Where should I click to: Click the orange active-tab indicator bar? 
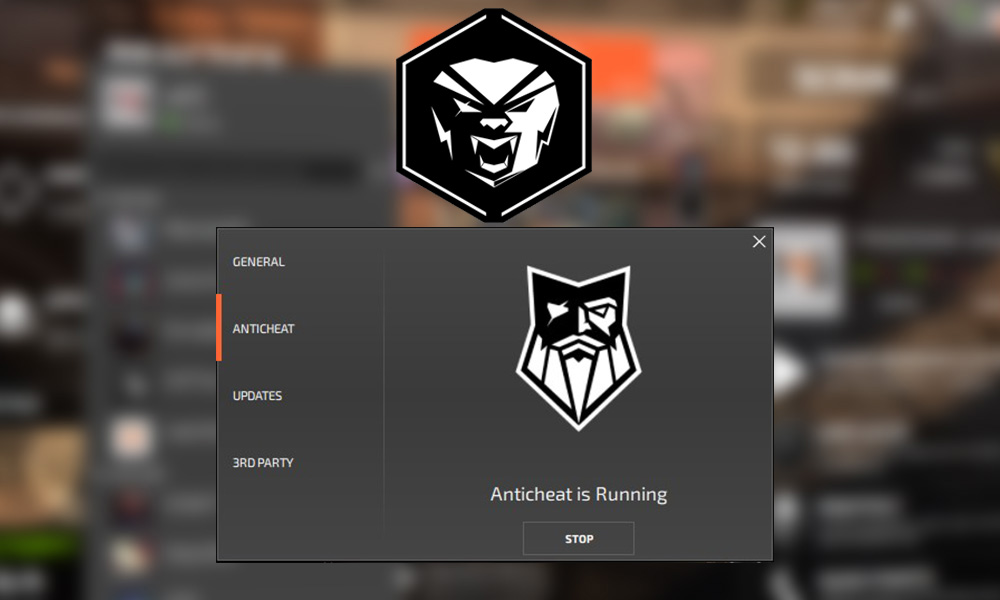[x=219, y=328]
